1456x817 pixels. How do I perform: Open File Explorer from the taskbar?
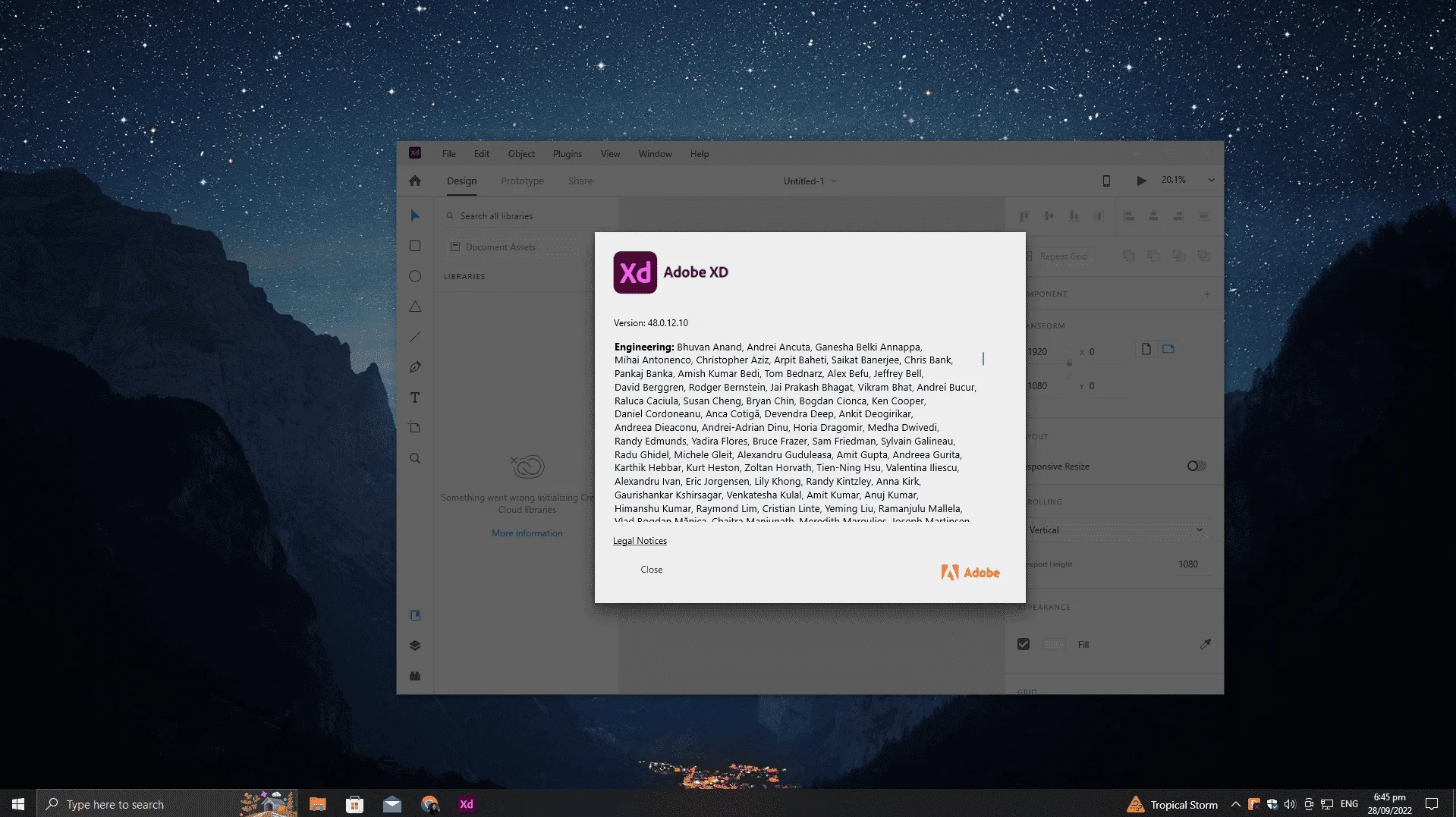tap(318, 804)
